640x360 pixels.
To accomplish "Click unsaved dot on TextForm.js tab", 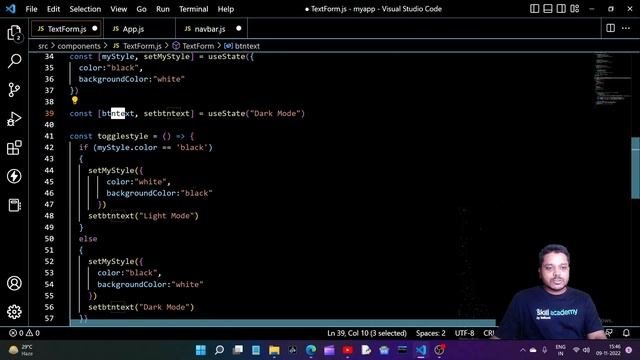I will coord(95,29).
